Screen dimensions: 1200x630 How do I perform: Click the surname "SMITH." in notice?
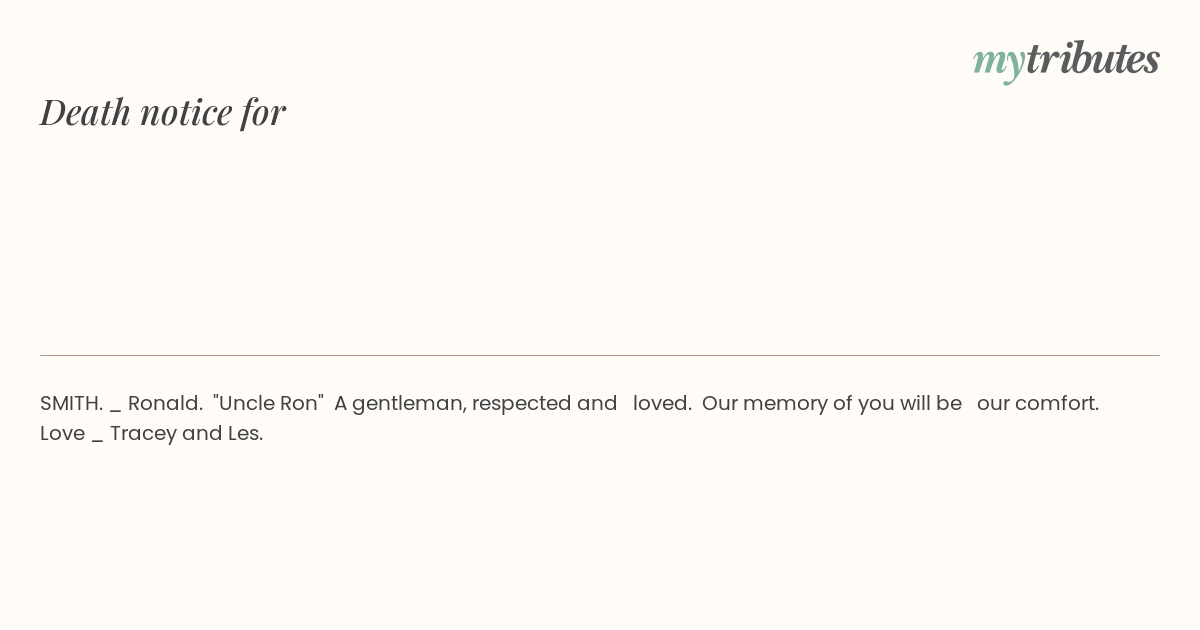[71, 403]
